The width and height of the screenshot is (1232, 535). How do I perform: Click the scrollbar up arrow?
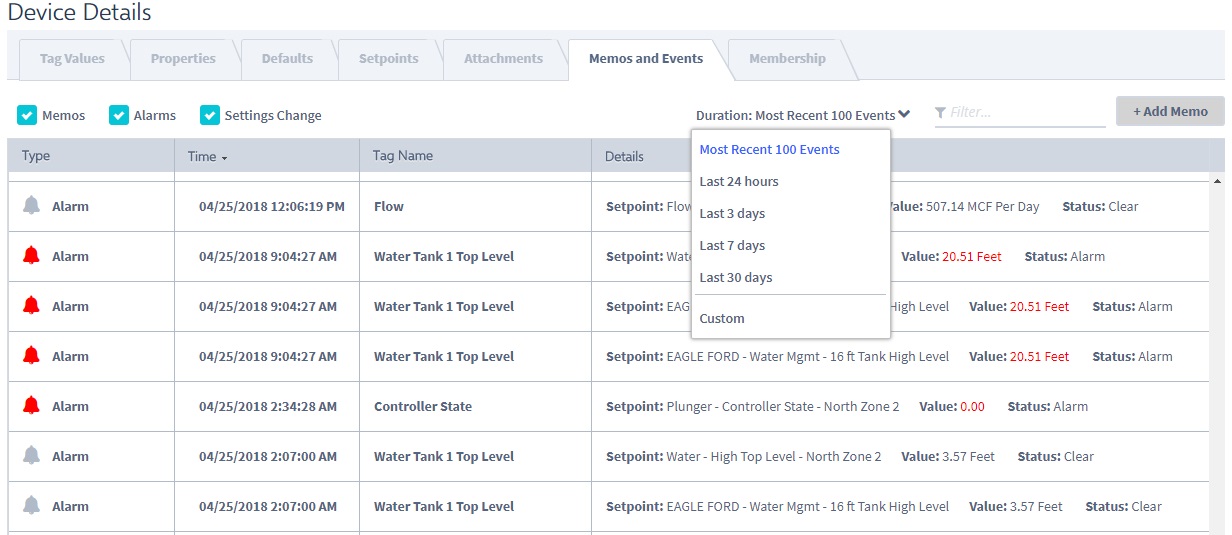pyautogui.click(x=1217, y=182)
